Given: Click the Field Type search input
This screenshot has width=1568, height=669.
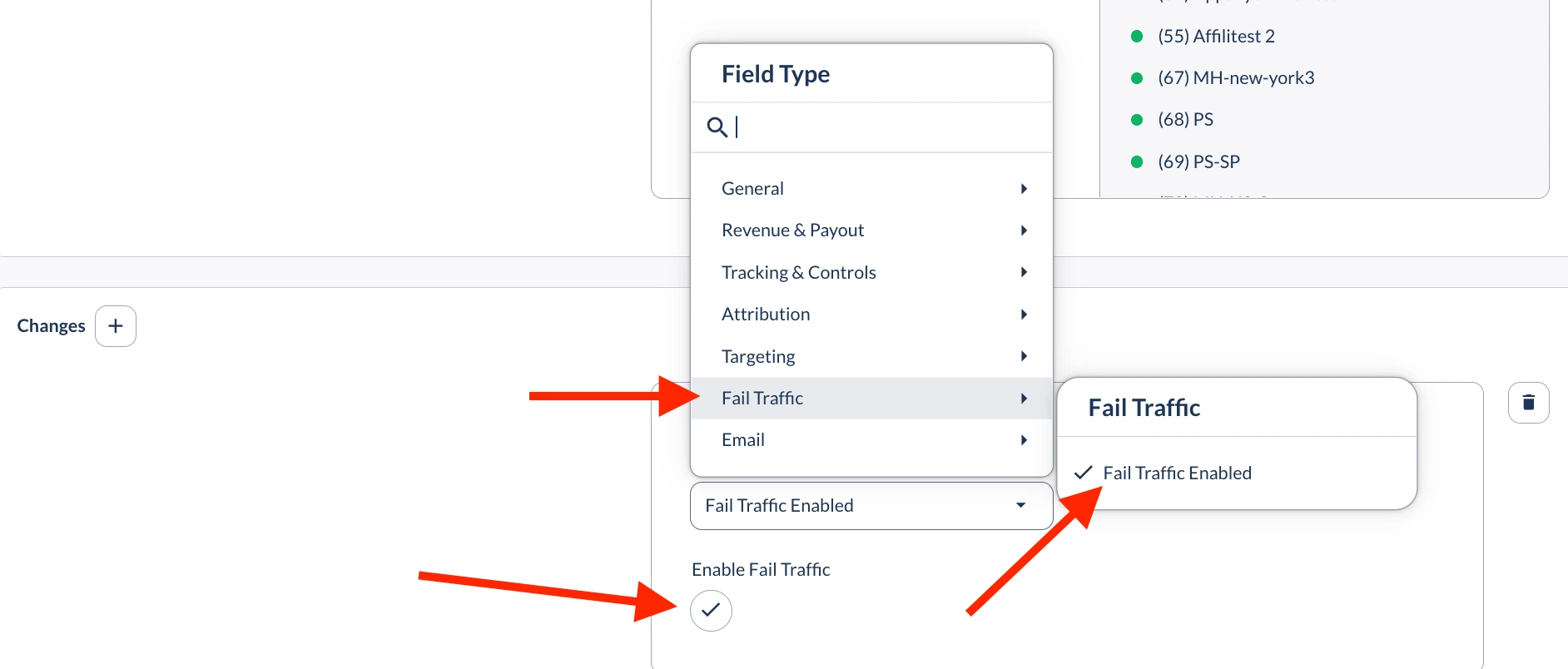Looking at the screenshot, I should 882,127.
